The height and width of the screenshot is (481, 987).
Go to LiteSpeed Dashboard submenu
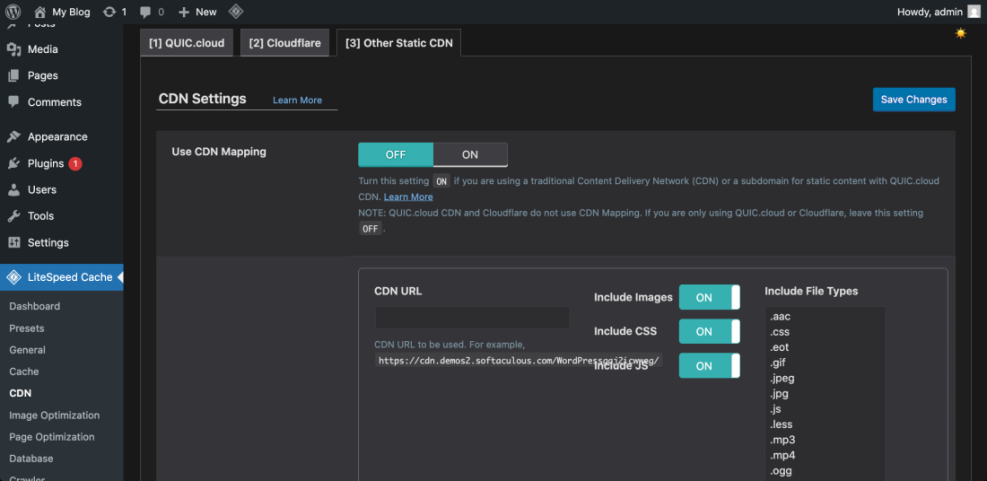[35, 307]
